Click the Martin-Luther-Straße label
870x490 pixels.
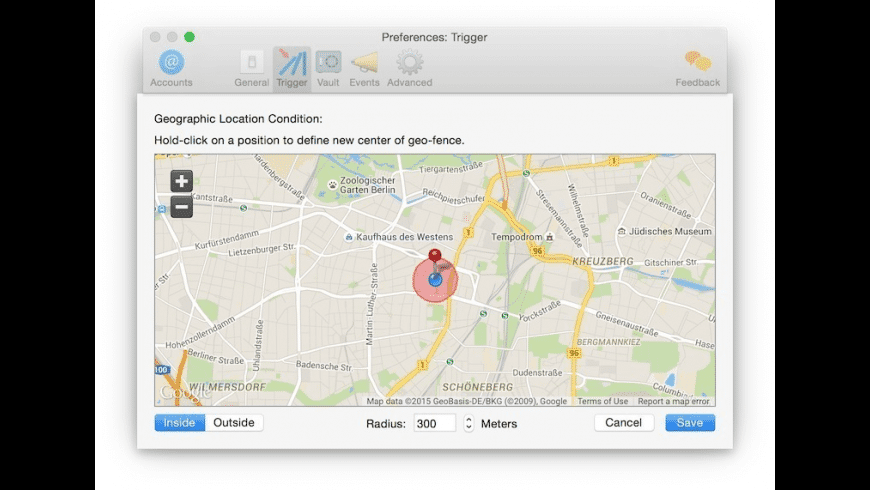[371, 304]
